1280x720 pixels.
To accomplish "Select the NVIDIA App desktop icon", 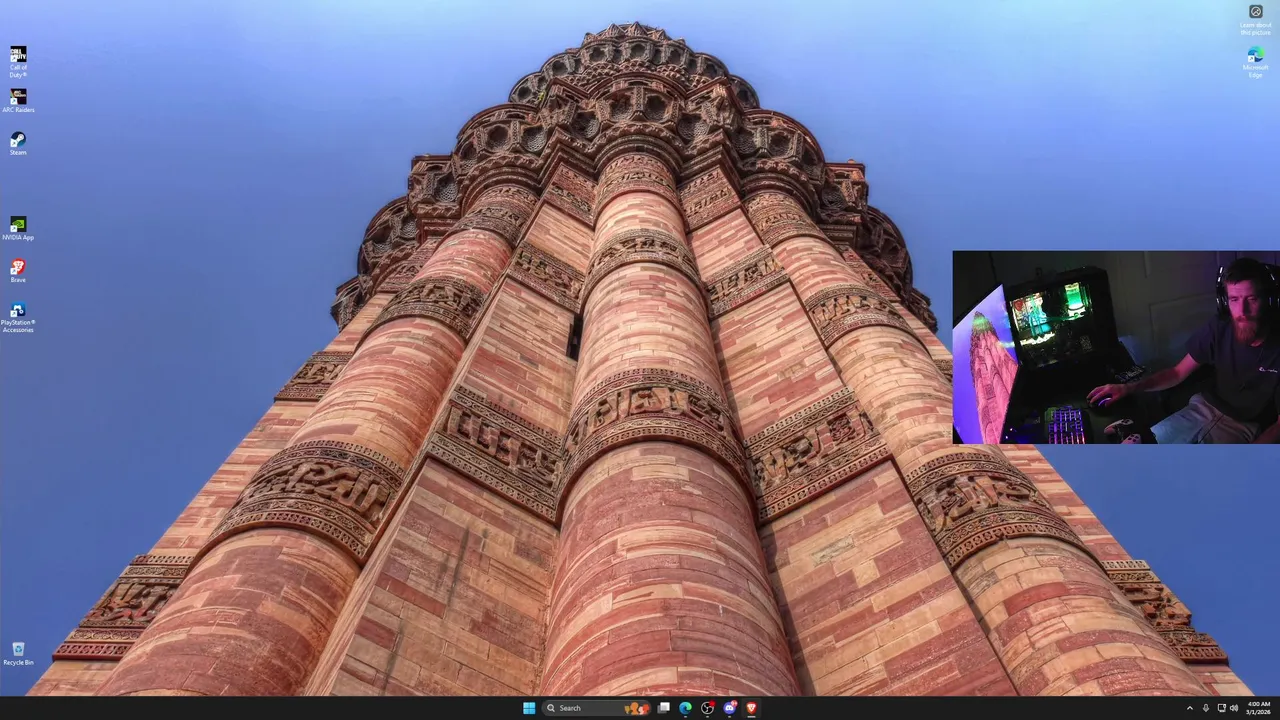I will point(18,228).
